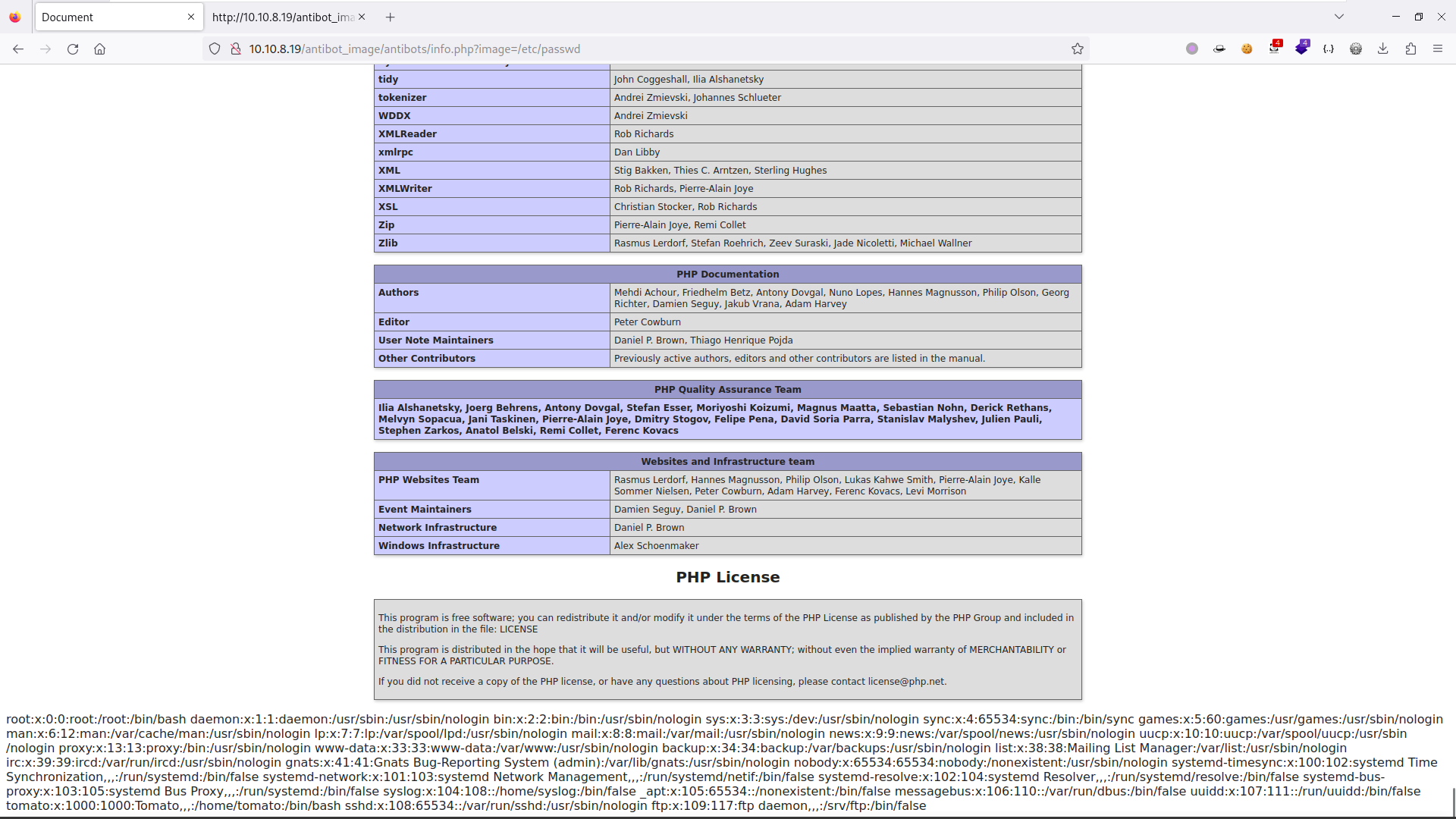This screenshot has height=819, width=1456.
Task: Open a new tab
Action: point(390,17)
